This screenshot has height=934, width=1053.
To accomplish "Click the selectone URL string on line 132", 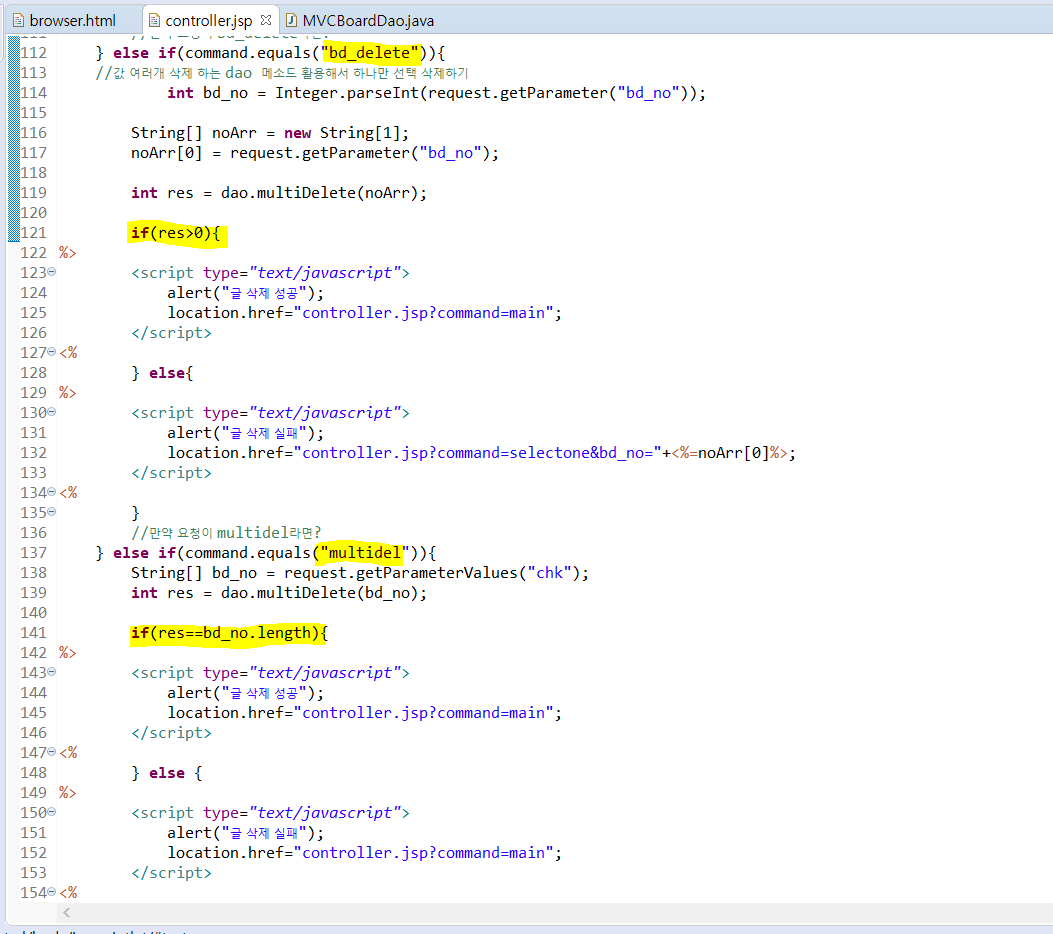I will pos(477,453).
